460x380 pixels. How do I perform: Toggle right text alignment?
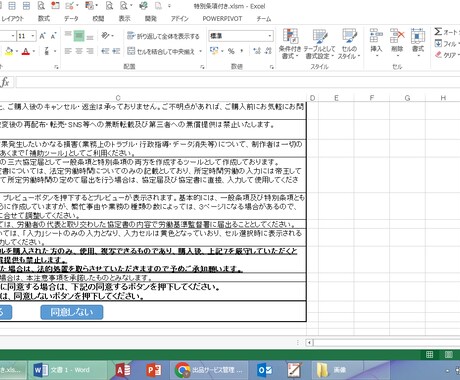tap(90, 51)
